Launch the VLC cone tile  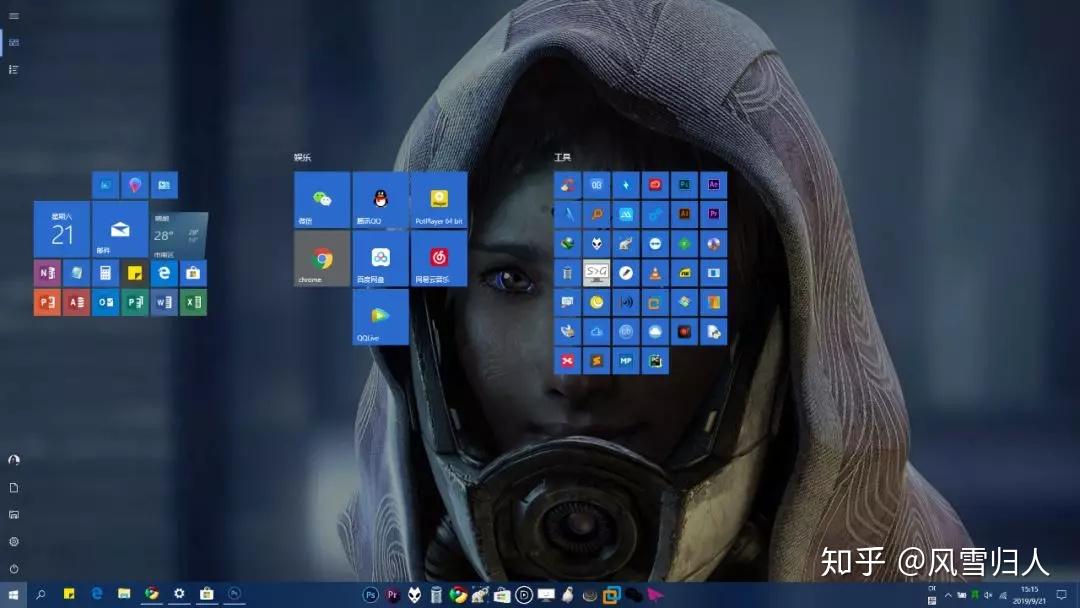point(655,273)
